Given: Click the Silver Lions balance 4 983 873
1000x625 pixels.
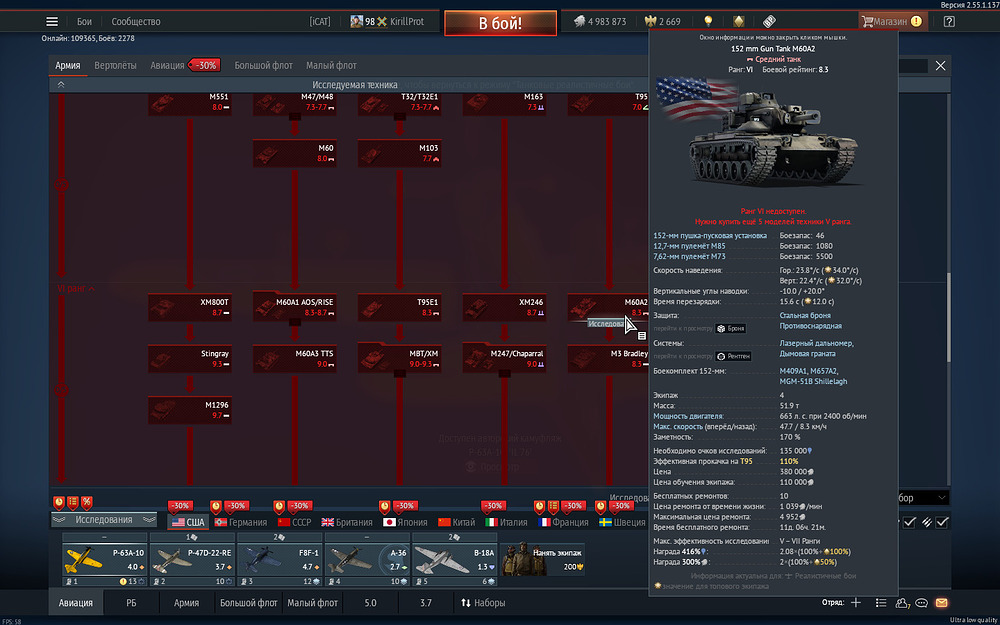Looking at the screenshot, I should [600, 22].
